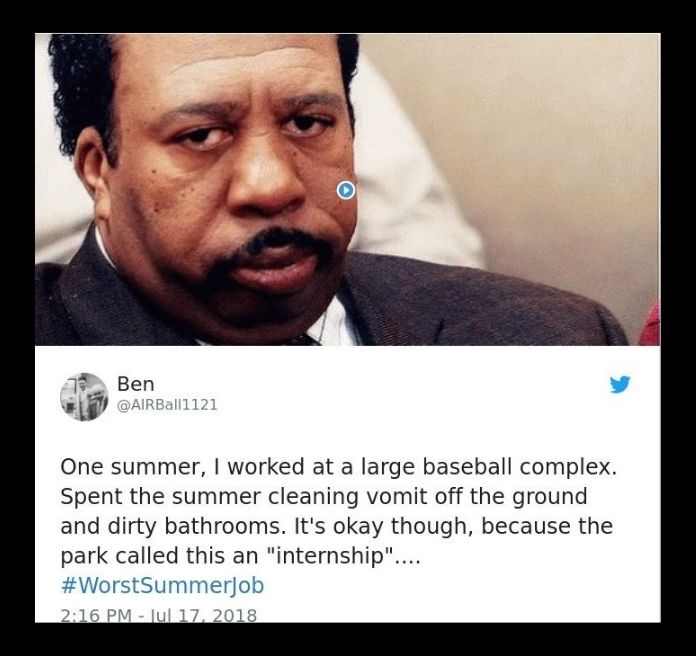Click the words baseball complex in the tweet
Screen dimensions: 696x656
[519, 467]
